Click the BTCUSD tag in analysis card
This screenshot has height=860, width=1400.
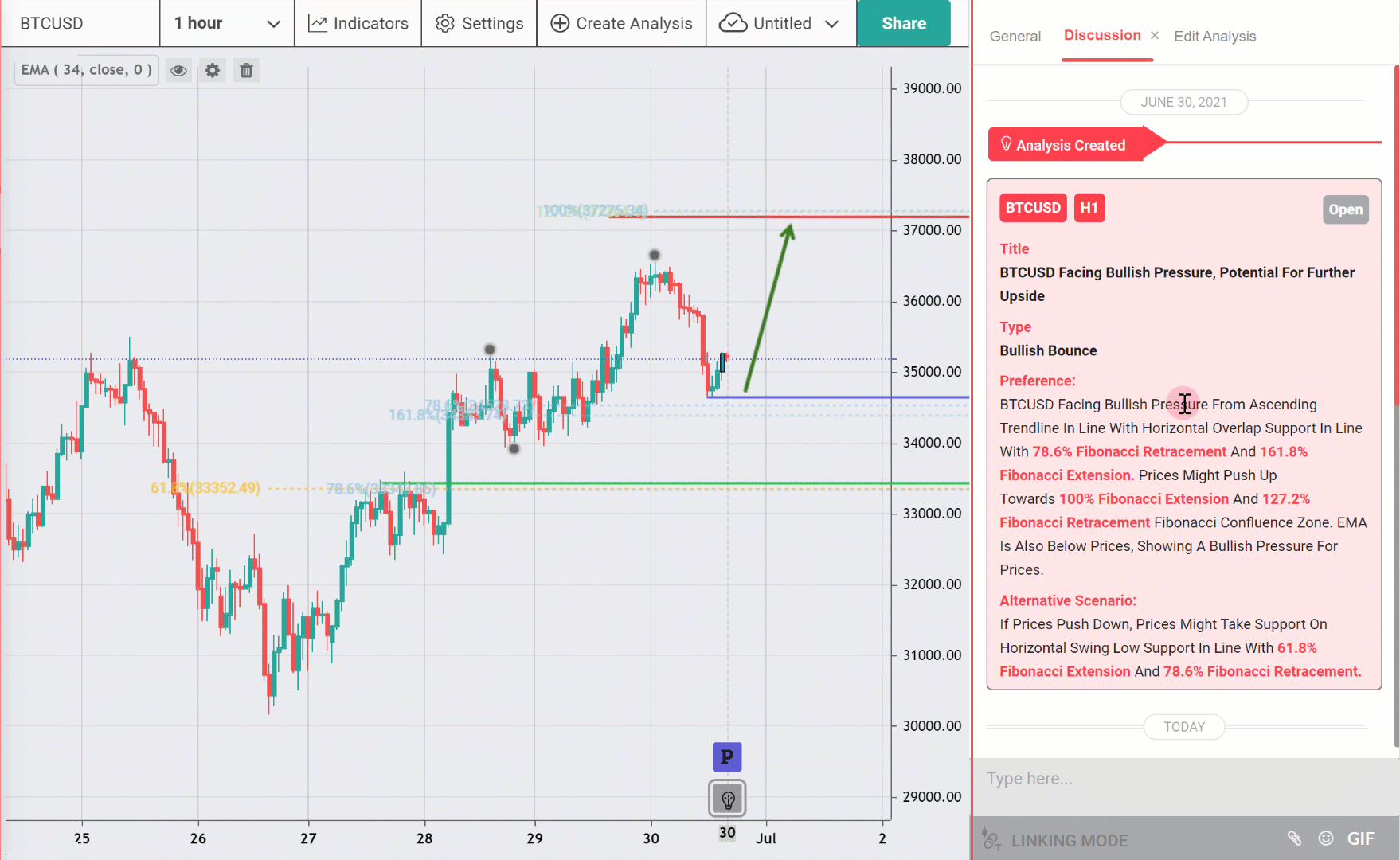point(1033,208)
